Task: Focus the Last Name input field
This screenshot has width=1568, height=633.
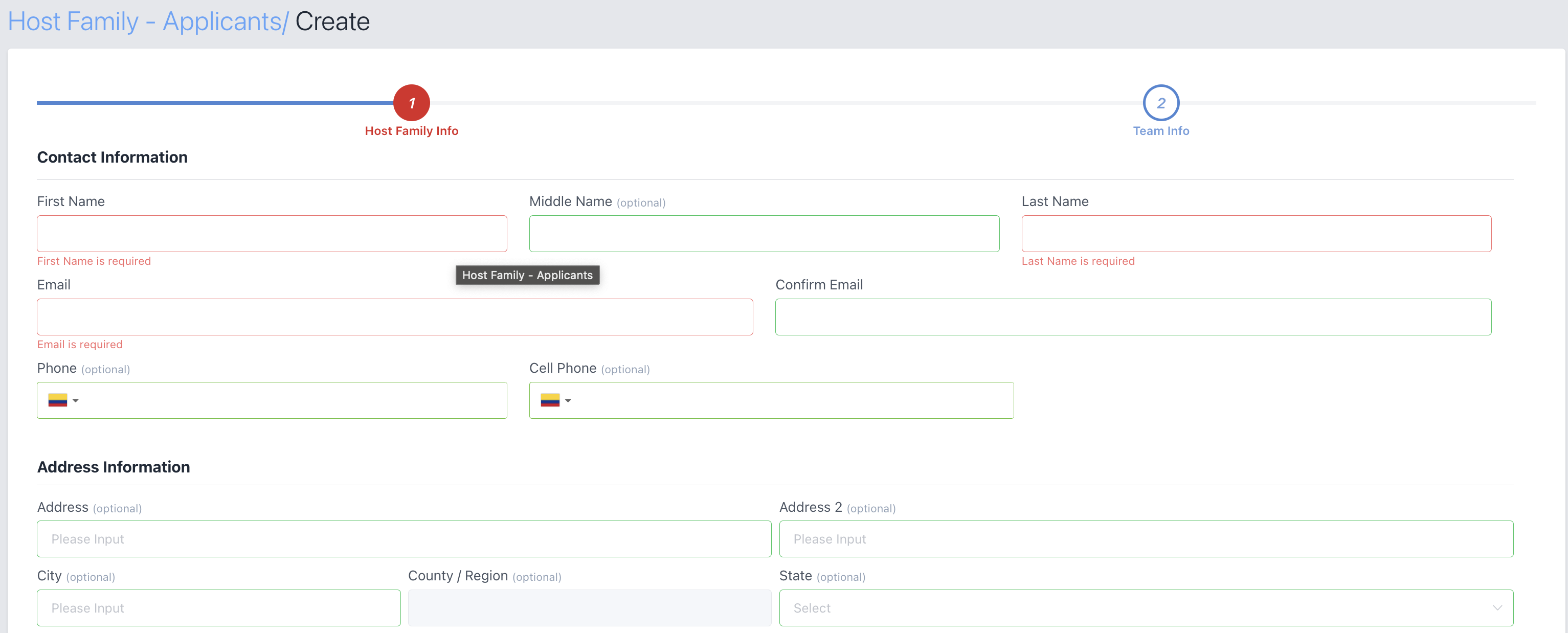Action: click(1257, 234)
